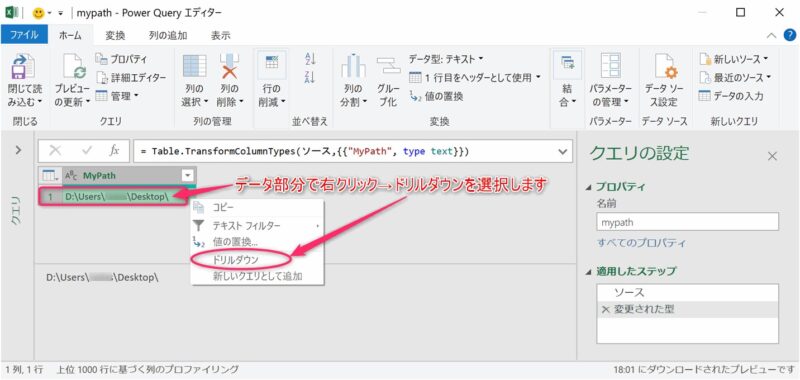Screen dimensions: 800x380
Task: Sort descending with the Z-A icon
Action: [x=310, y=77]
